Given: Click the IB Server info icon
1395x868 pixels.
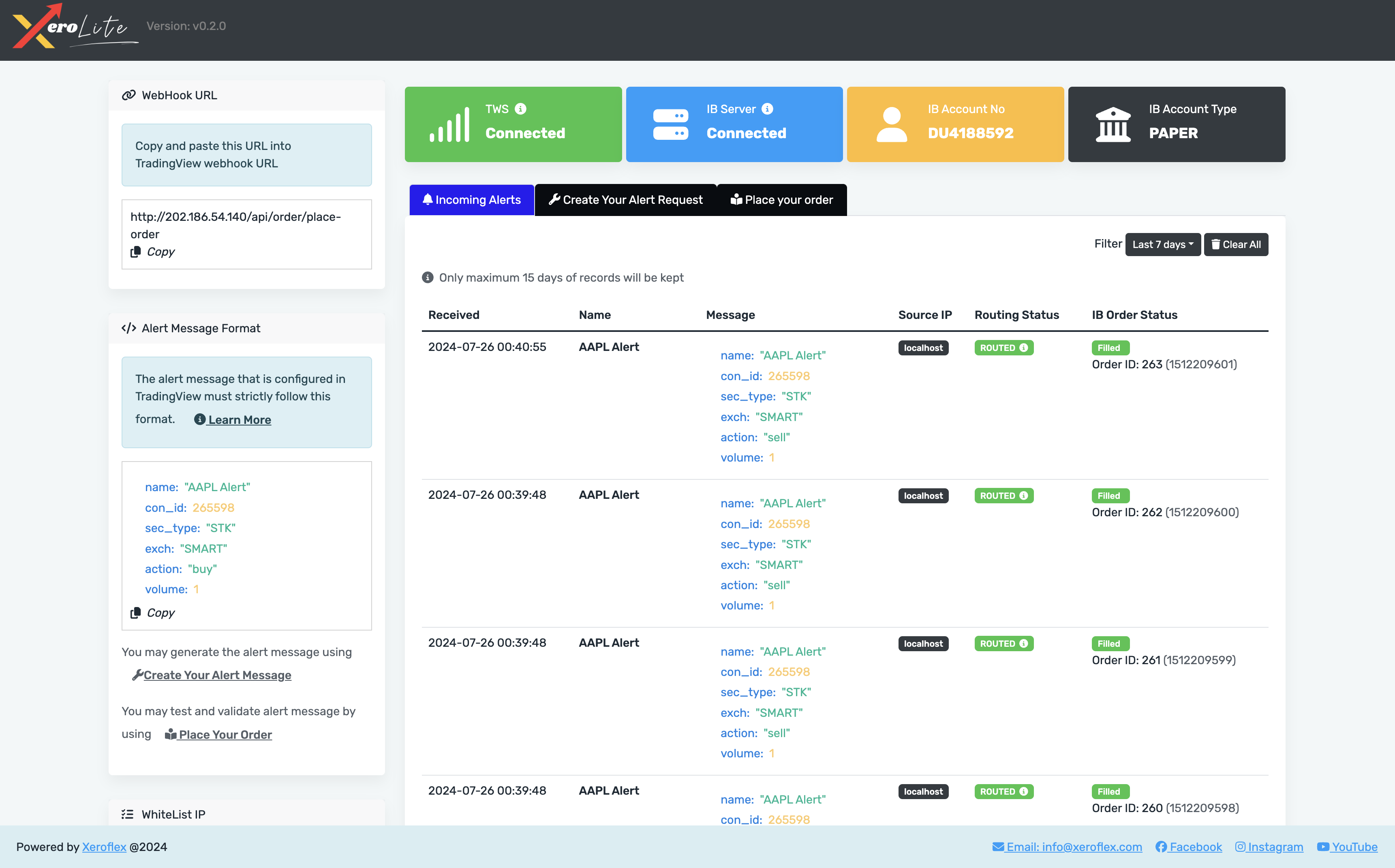Looking at the screenshot, I should tap(768, 109).
